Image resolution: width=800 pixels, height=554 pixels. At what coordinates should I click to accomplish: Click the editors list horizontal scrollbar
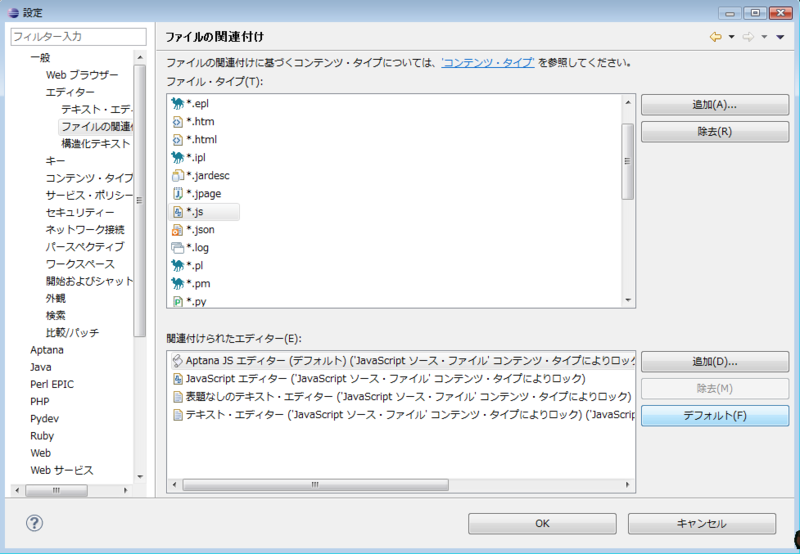(315, 485)
